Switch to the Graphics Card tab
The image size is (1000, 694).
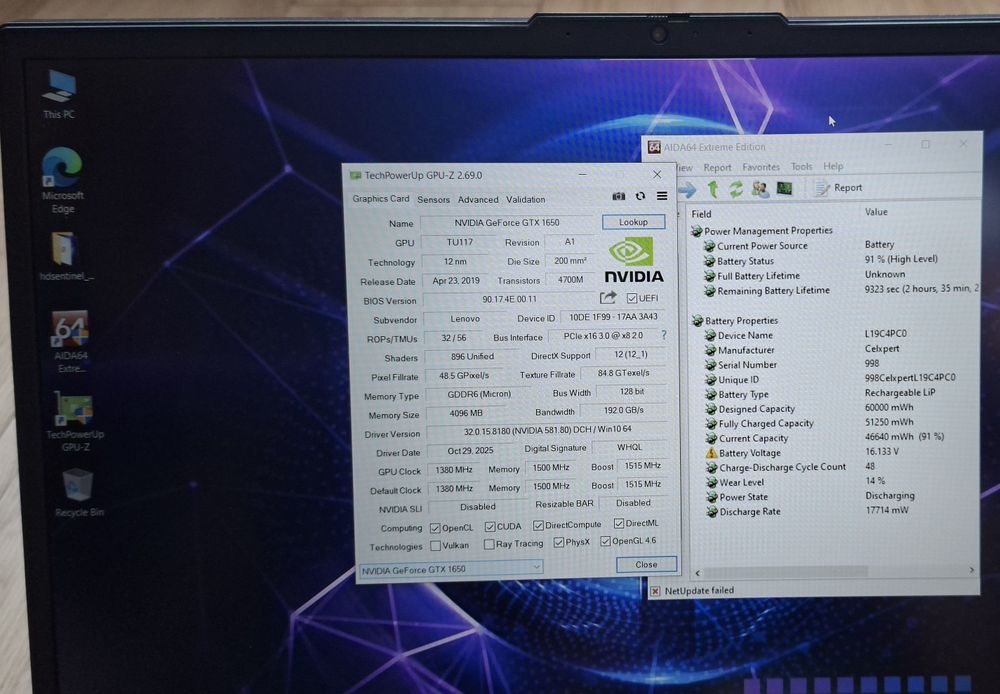point(381,198)
